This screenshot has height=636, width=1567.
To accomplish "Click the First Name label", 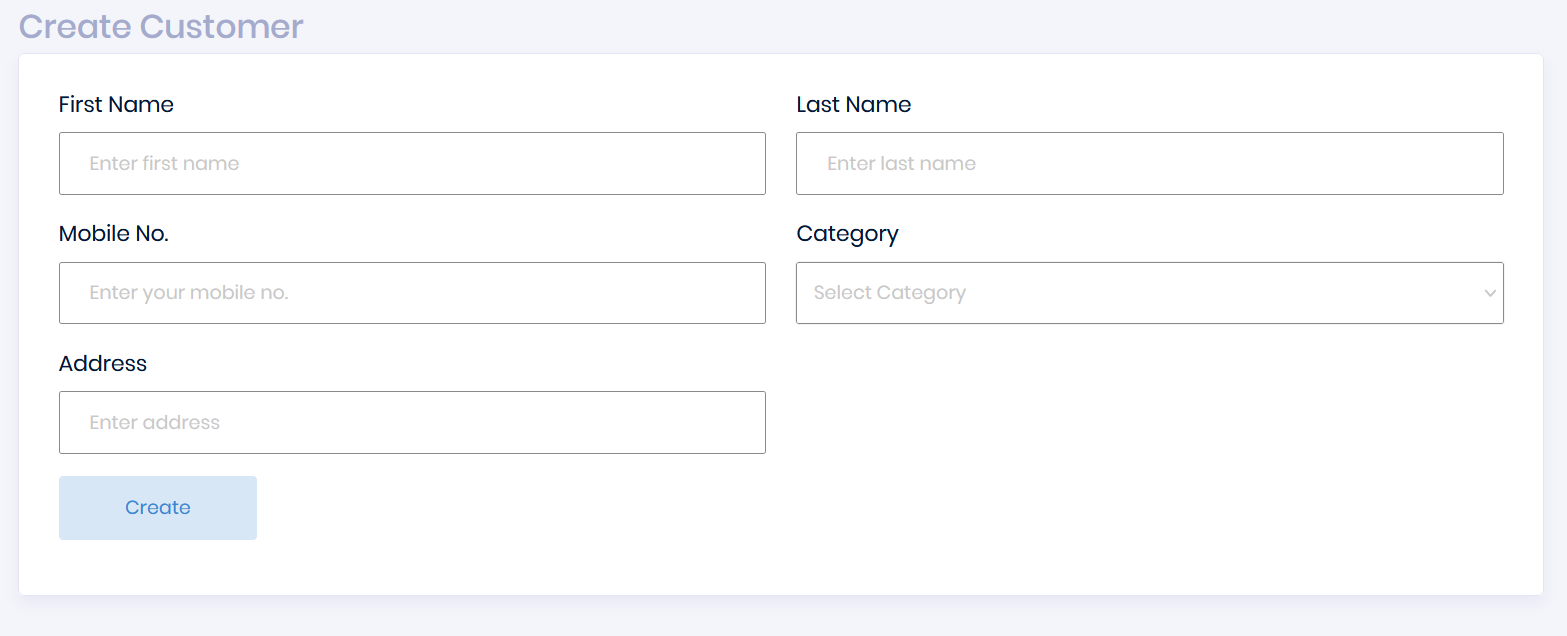I will (116, 105).
